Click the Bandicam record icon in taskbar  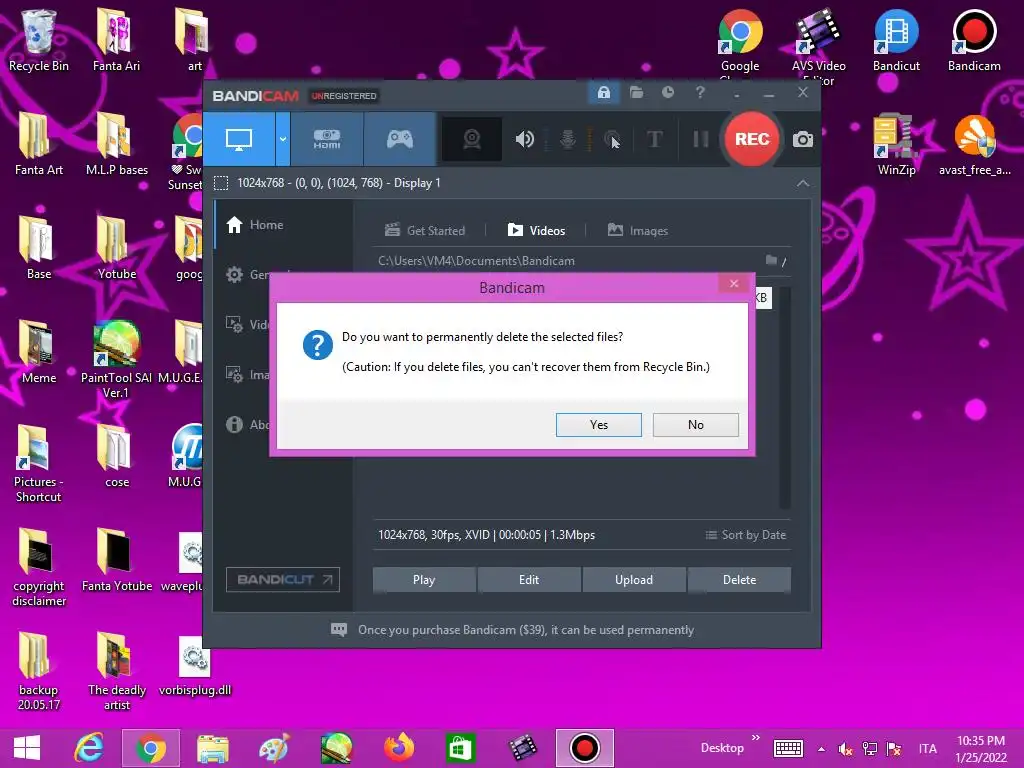coord(584,748)
